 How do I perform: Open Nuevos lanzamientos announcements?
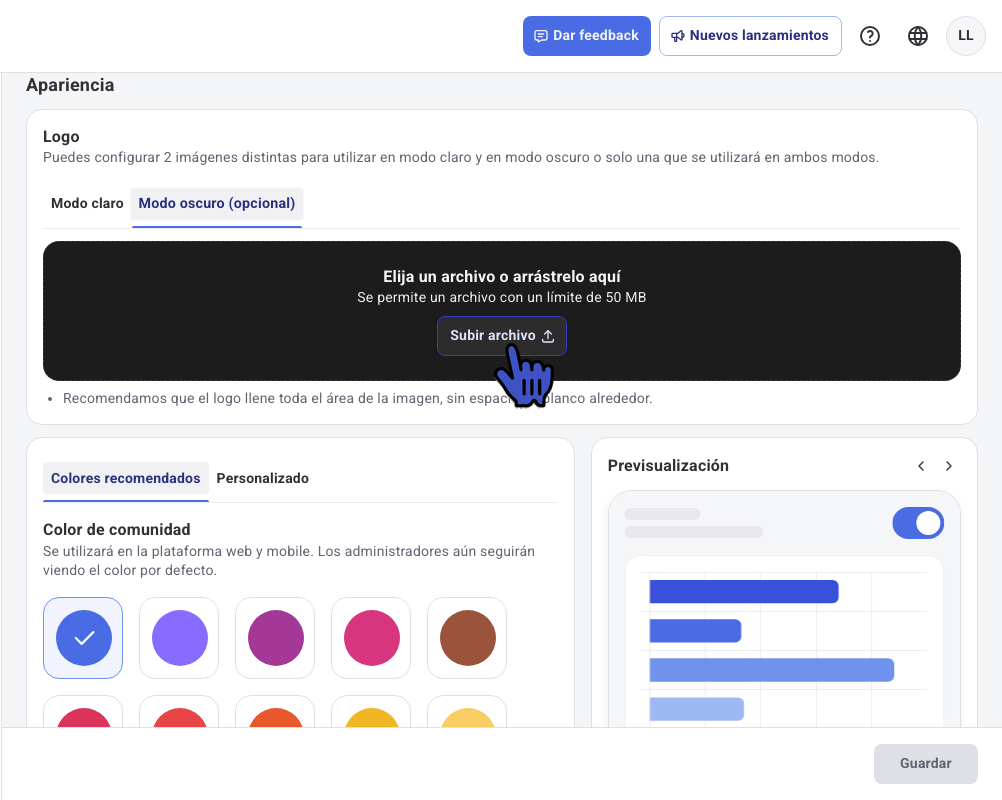coord(750,36)
